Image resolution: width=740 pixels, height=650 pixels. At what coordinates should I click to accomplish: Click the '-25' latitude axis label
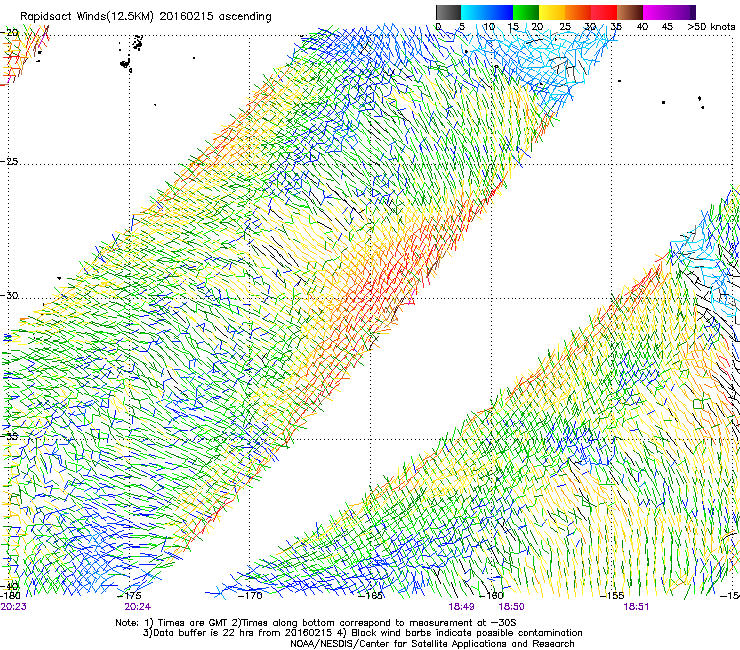[9, 162]
